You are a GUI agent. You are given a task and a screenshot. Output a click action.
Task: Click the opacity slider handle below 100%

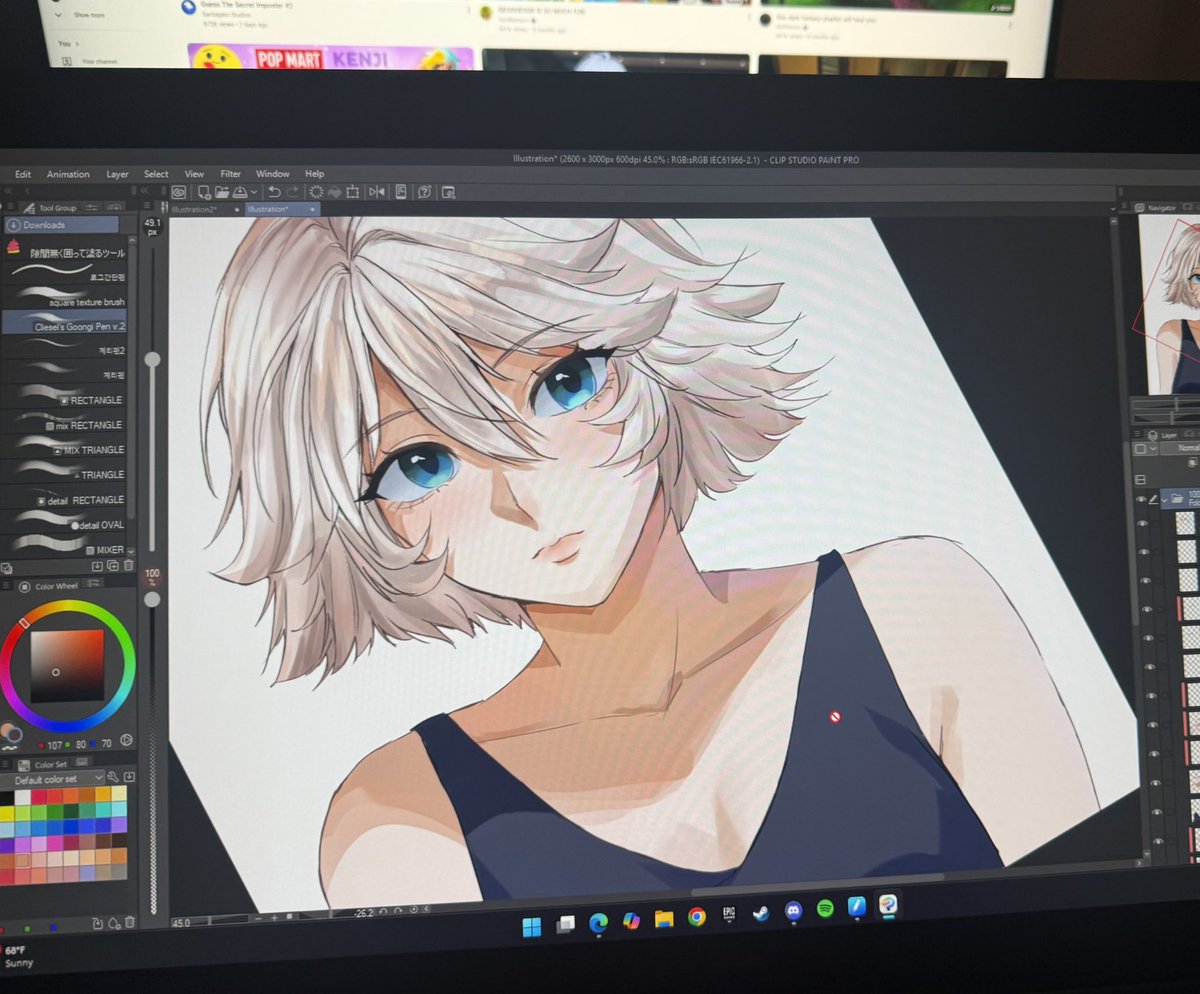coord(152,599)
